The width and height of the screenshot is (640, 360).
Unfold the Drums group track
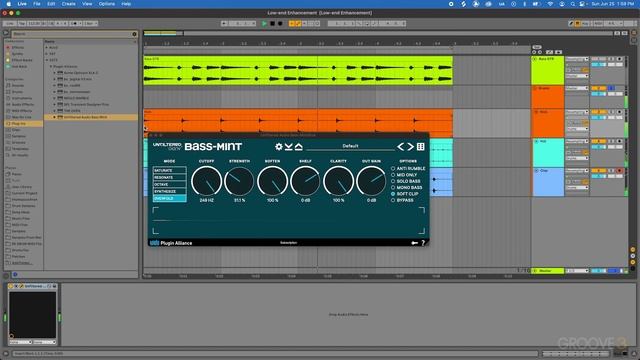[x=535, y=88]
